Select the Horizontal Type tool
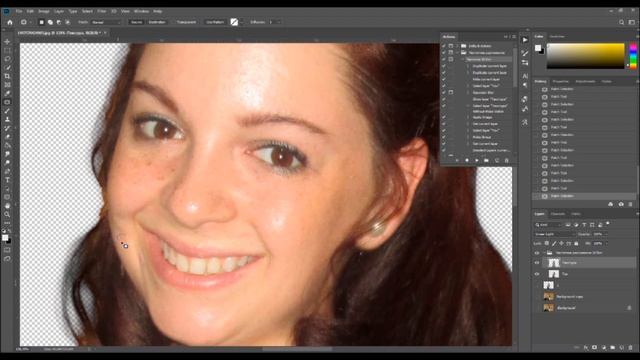The width and height of the screenshot is (640, 360). tap(7, 180)
